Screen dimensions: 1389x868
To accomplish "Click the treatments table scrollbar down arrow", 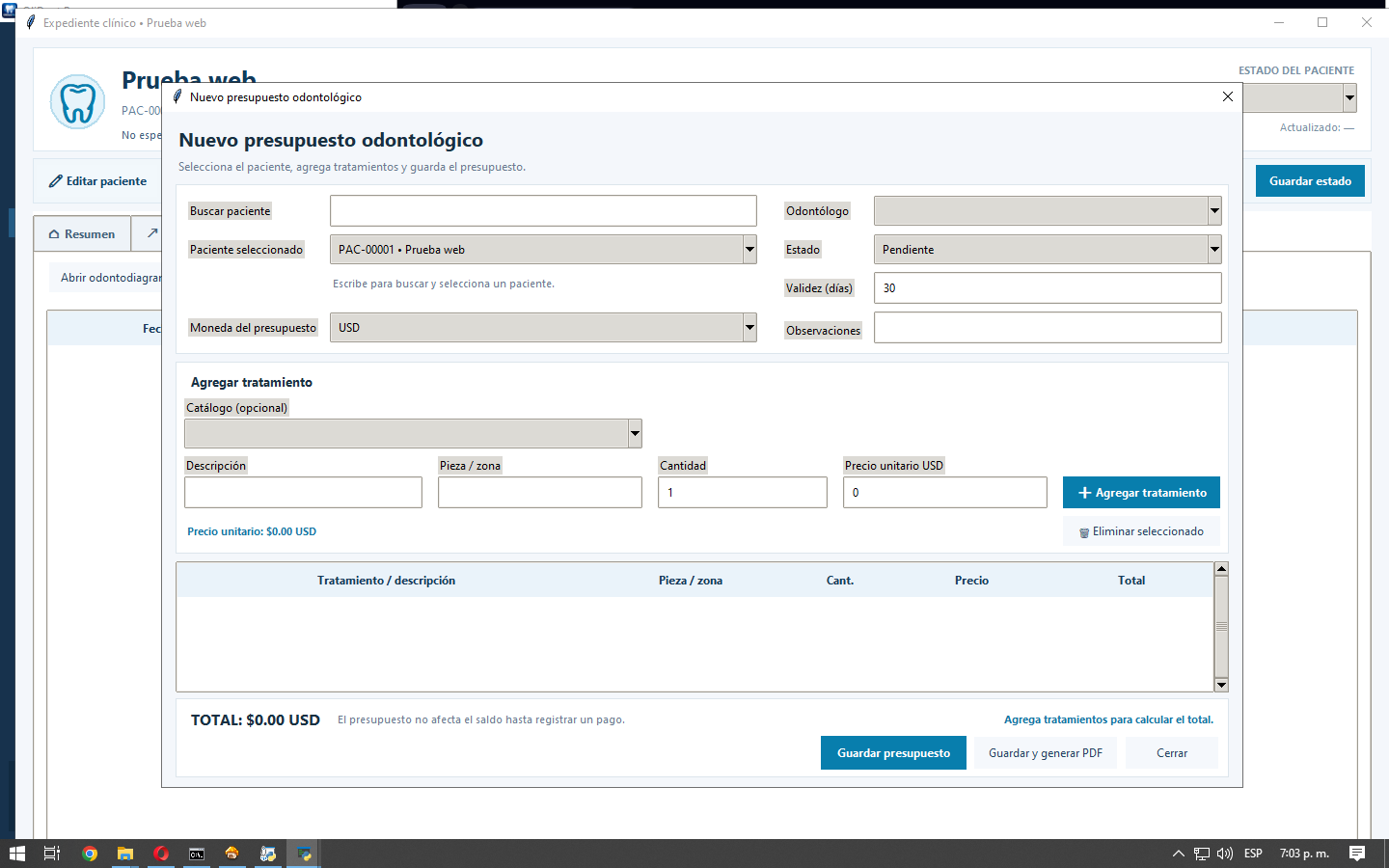I will pos(1221,685).
